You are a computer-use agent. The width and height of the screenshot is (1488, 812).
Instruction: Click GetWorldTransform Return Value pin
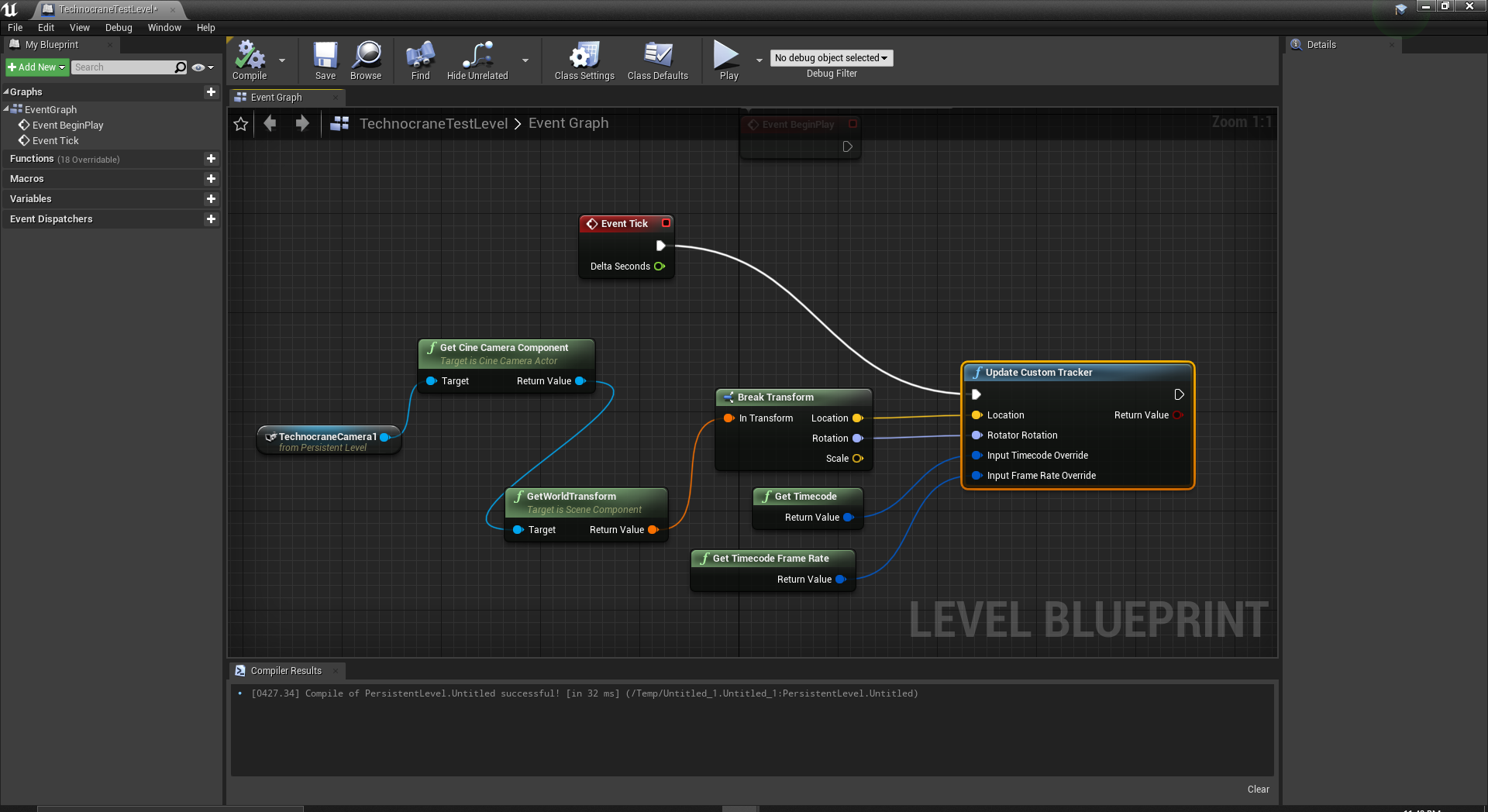coord(653,529)
